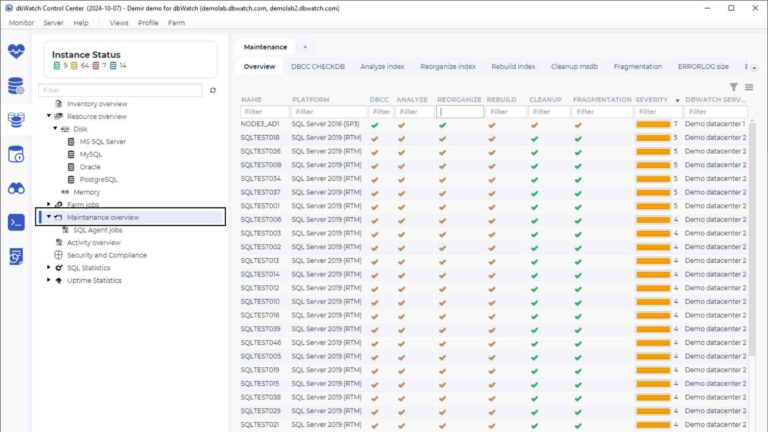Click the severity bar for SQLTEST021
768x432 pixels.
point(653,425)
